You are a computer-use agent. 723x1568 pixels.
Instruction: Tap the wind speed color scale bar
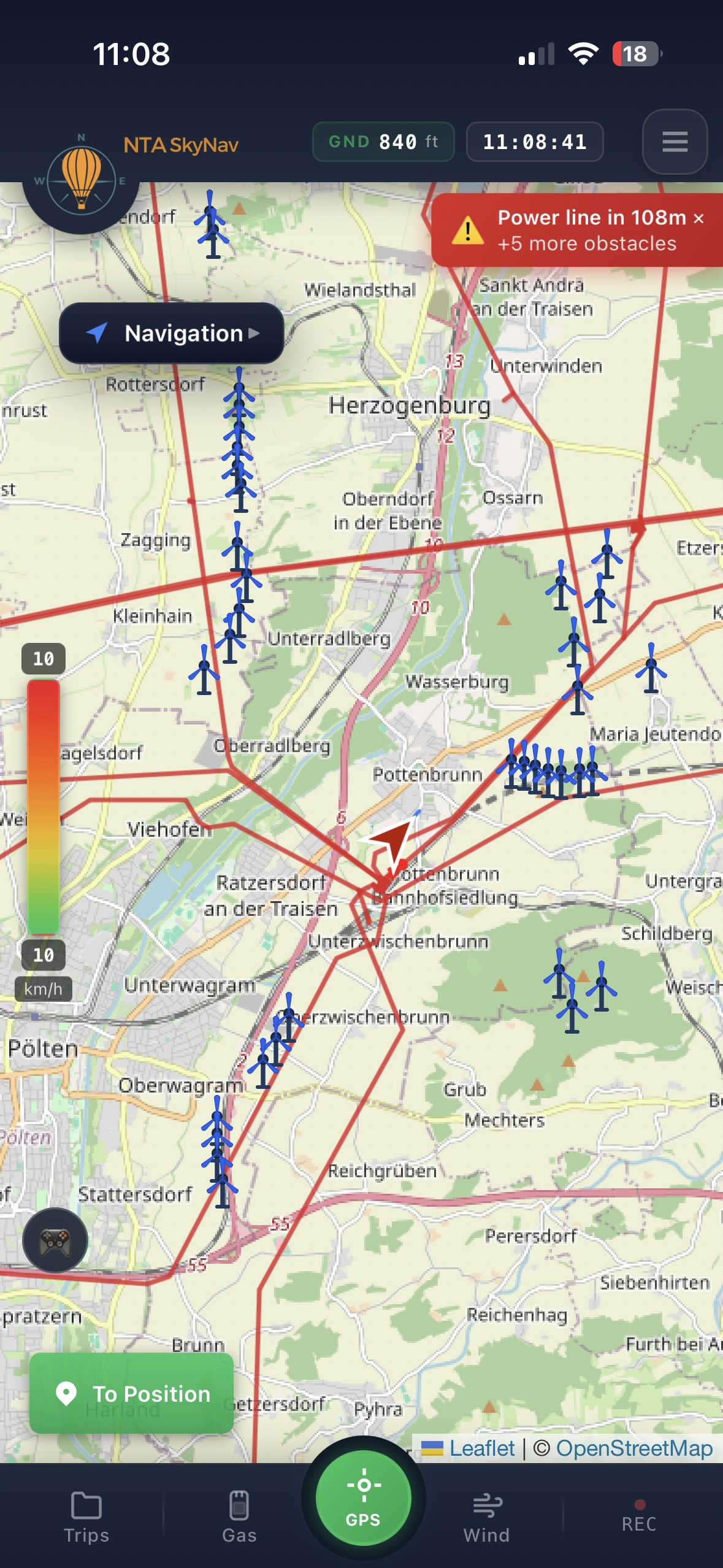click(x=44, y=805)
